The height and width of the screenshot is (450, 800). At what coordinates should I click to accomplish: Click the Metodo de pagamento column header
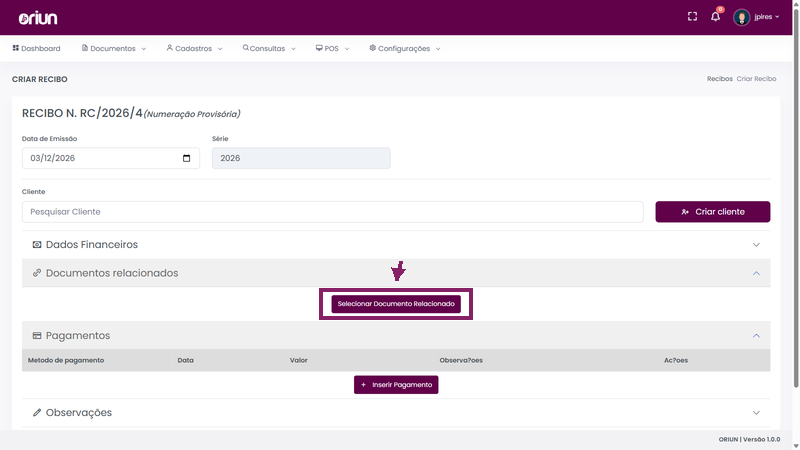66,360
